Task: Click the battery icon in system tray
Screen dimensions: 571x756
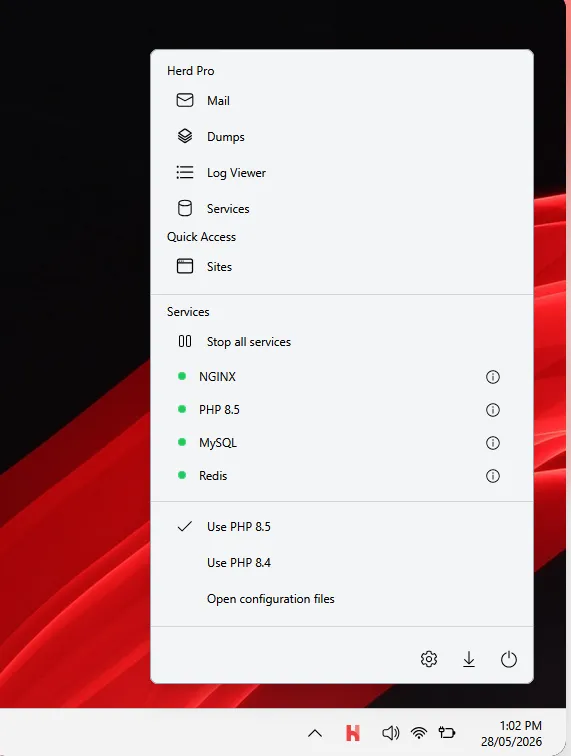Action: click(447, 733)
